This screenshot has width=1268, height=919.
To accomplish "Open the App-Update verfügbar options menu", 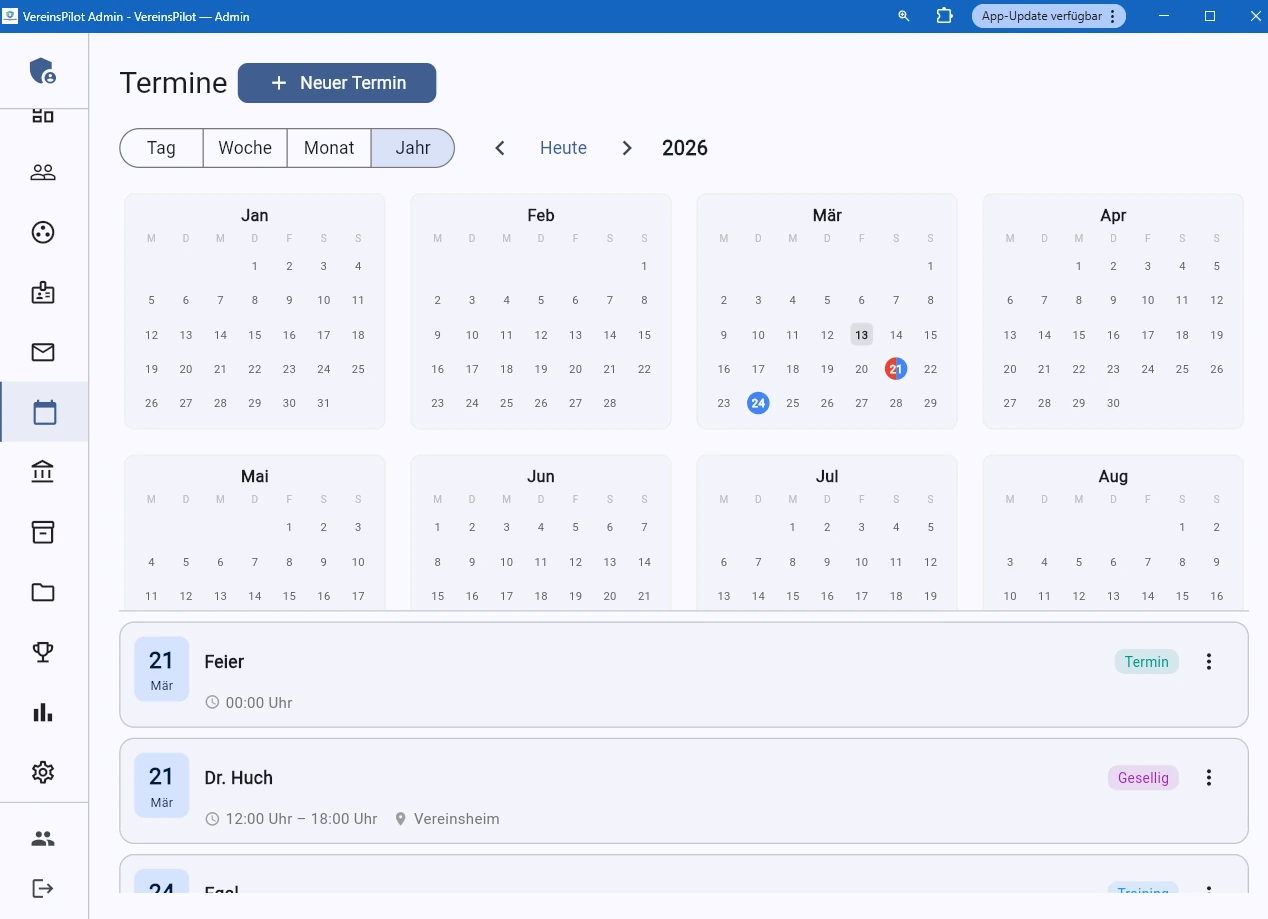I will tap(1113, 16).
